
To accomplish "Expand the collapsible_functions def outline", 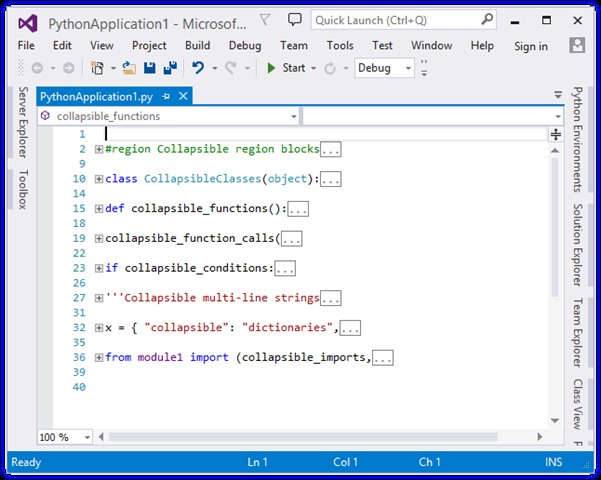I will coord(98,209).
